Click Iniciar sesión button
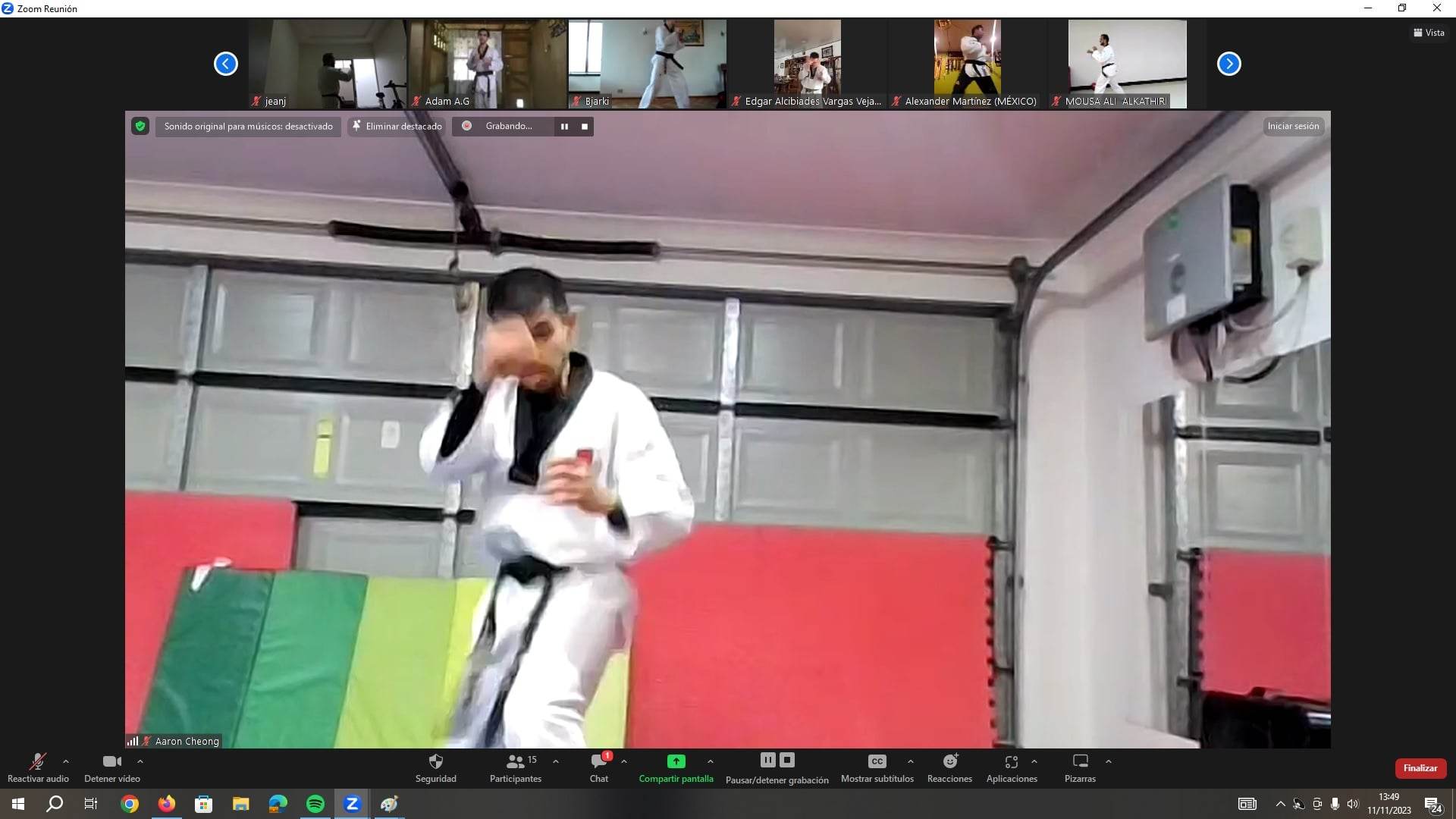The height and width of the screenshot is (819, 1456). tap(1293, 126)
